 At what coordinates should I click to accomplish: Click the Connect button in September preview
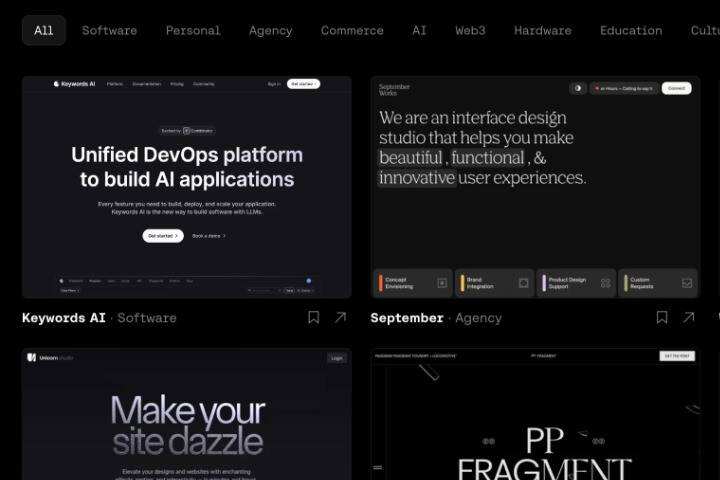click(676, 88)
